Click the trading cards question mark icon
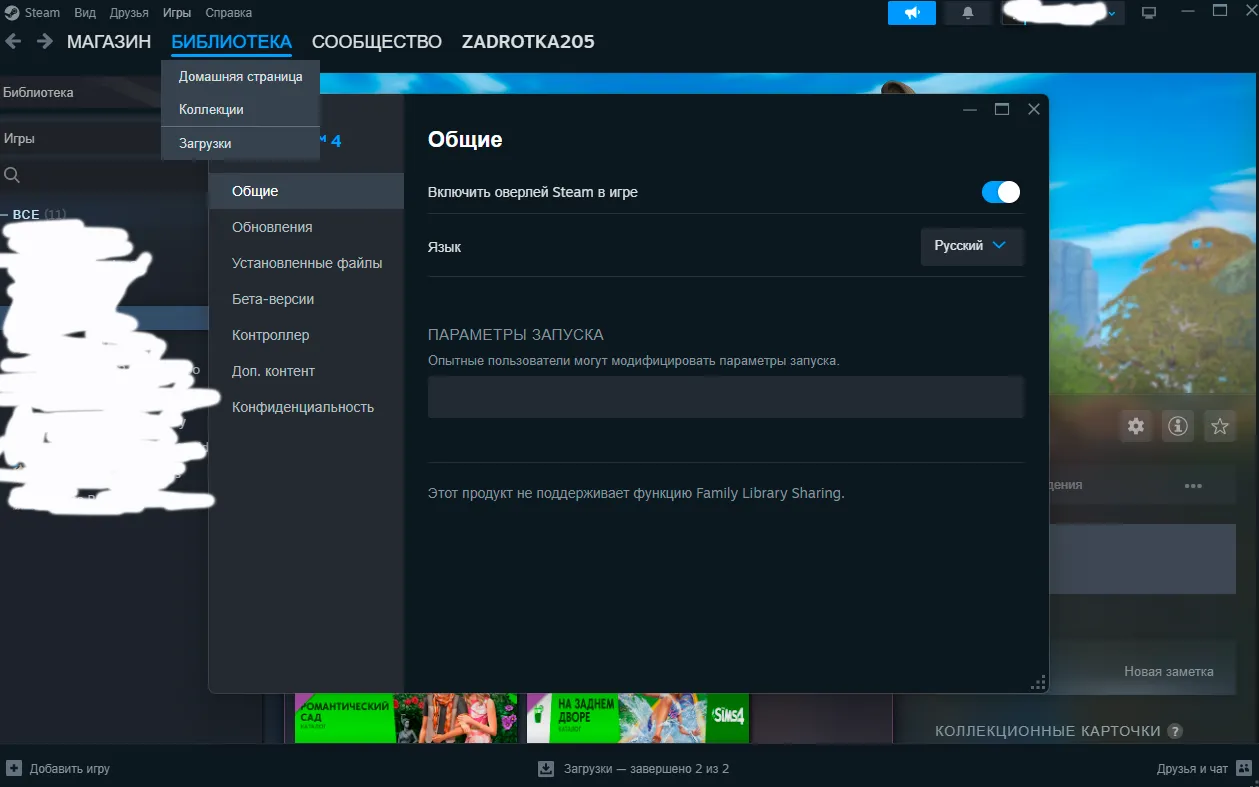Screen dimensions: 1259x787 click(1175, 731)
